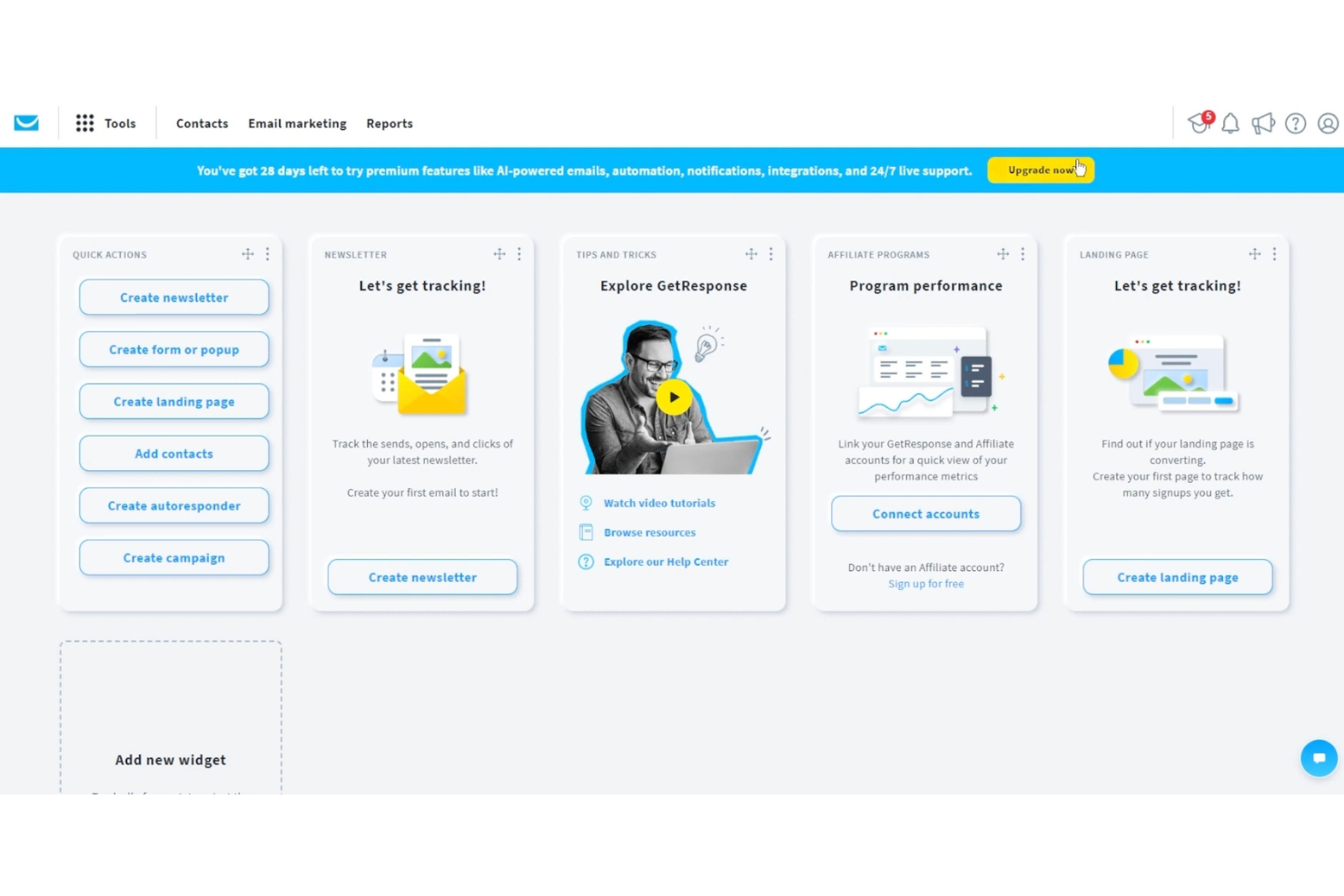Open the Reports menu
The height and width of the screenshot is (896, 1344).
point(390,123)
